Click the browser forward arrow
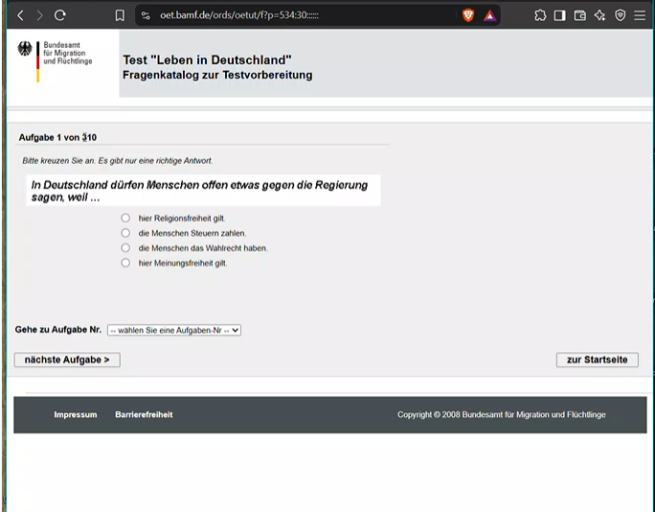Screen dimensions: 655x512 click(x=40, y=15)
